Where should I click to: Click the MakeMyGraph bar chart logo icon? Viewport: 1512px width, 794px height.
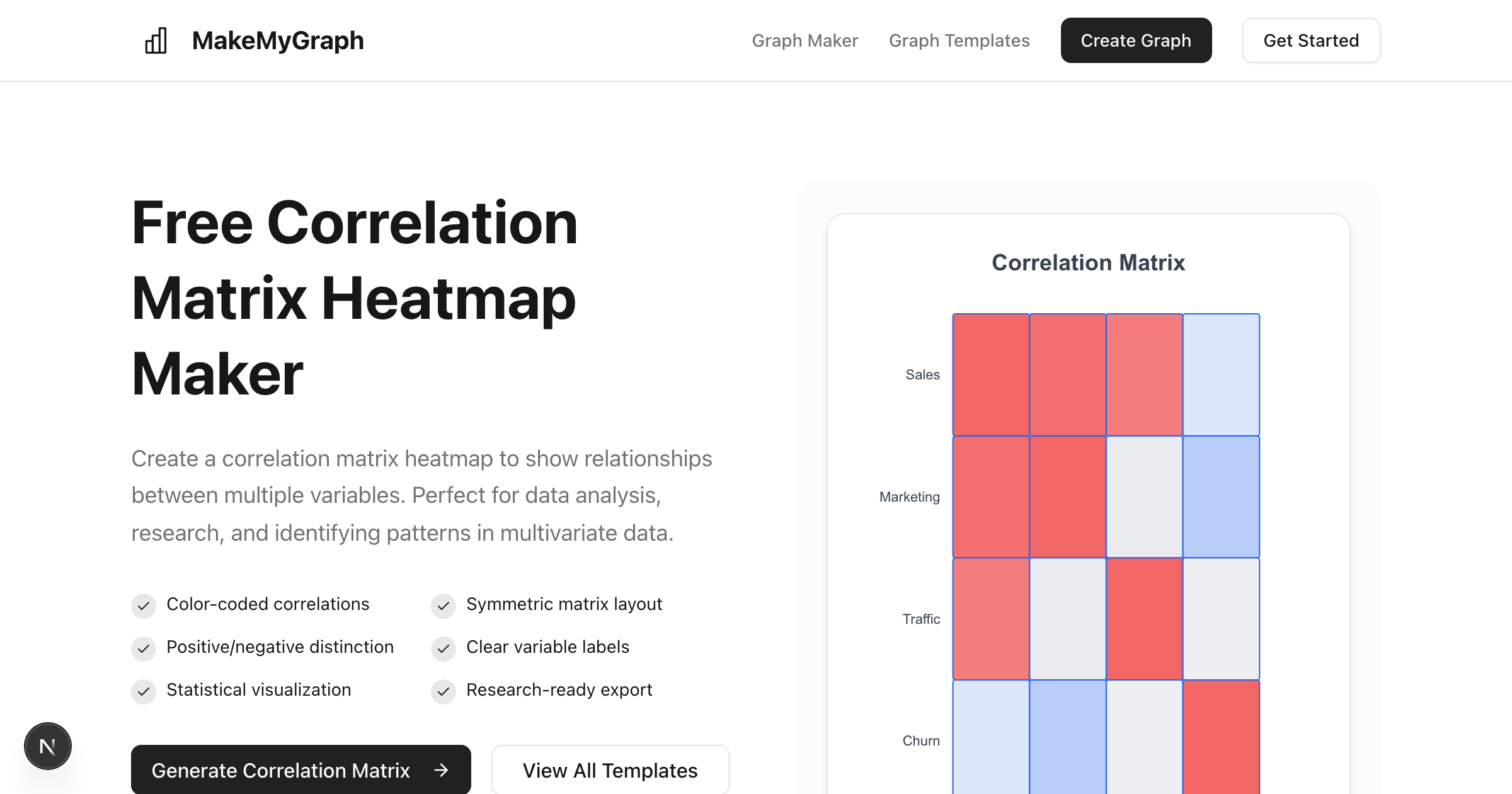(x=157, y=40)
